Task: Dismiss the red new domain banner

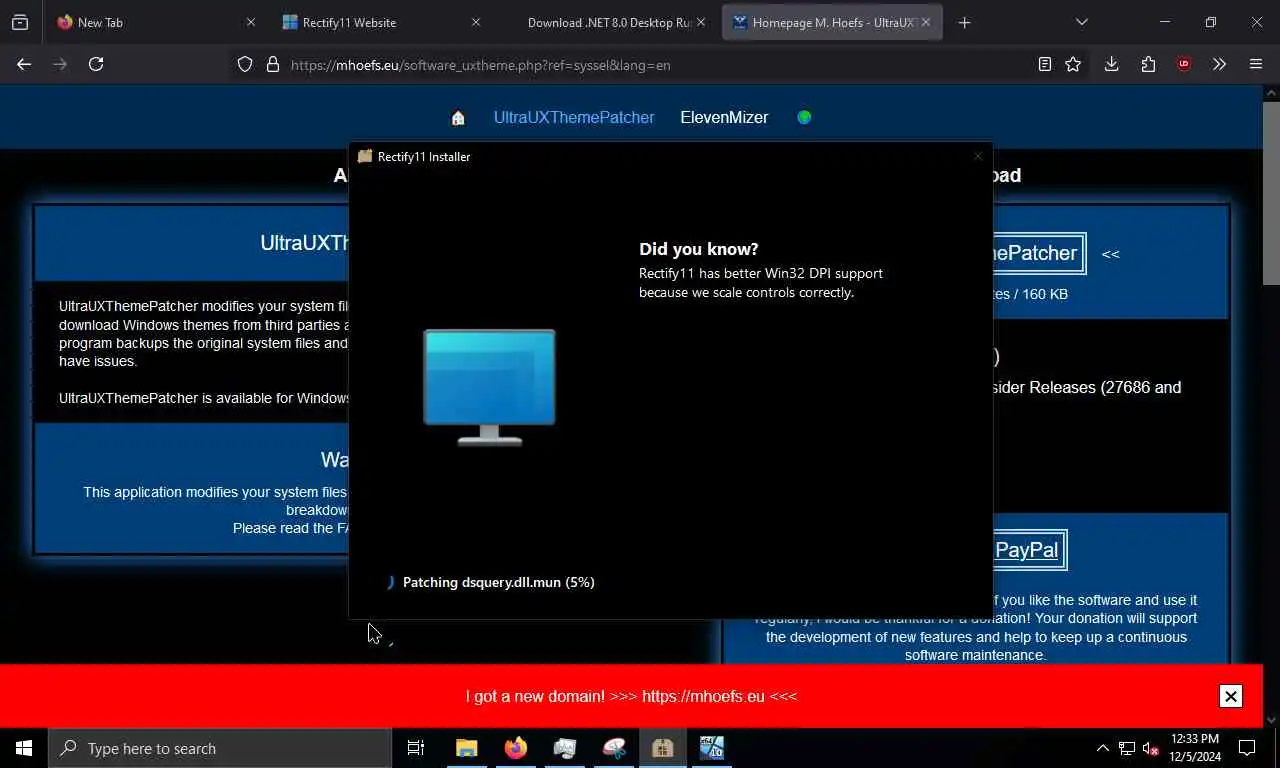Action: pos(1231,696)
